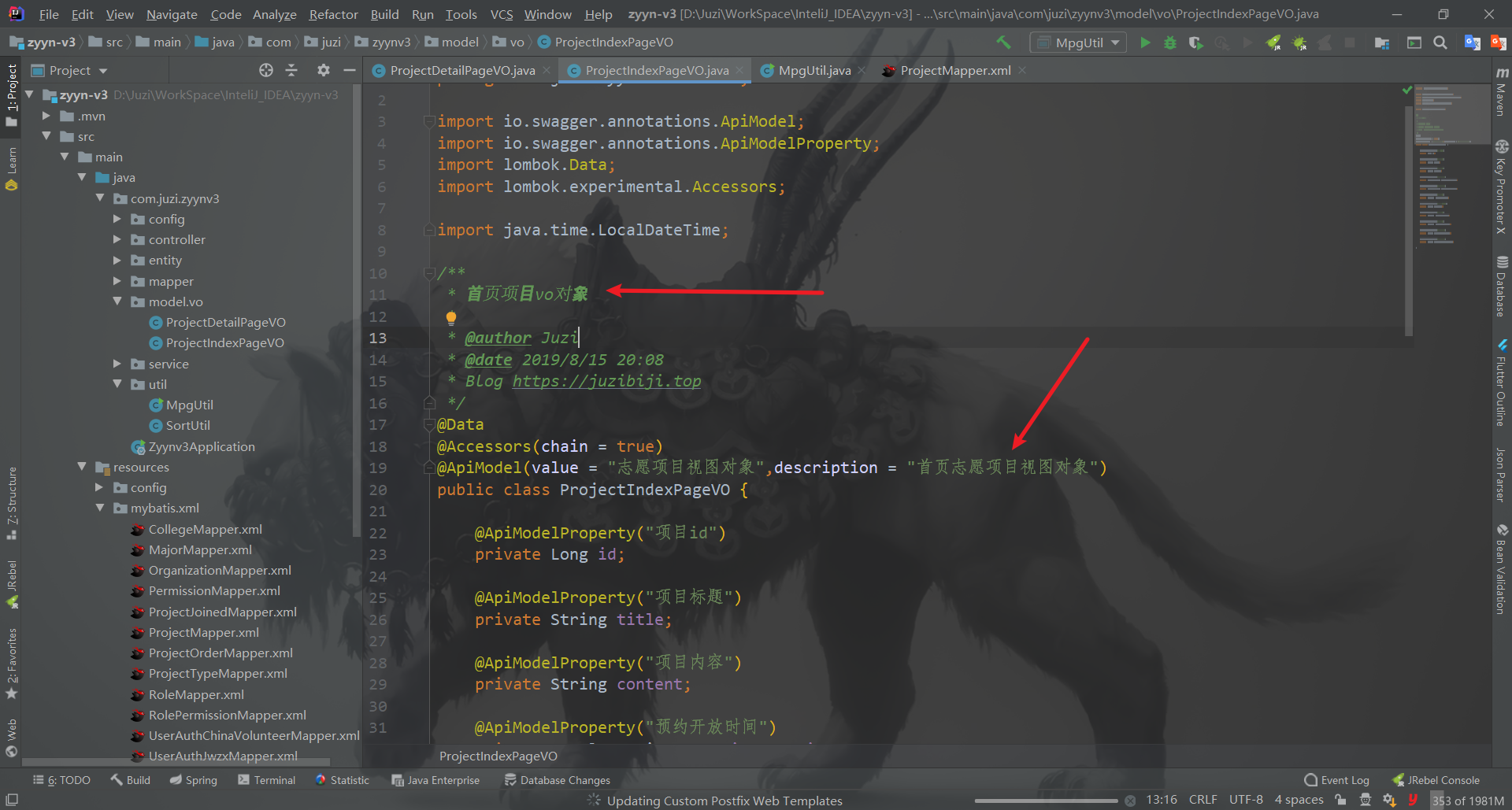Select SortUtil class in project tree
This screenshot has width=1512, height=810.
187,425
